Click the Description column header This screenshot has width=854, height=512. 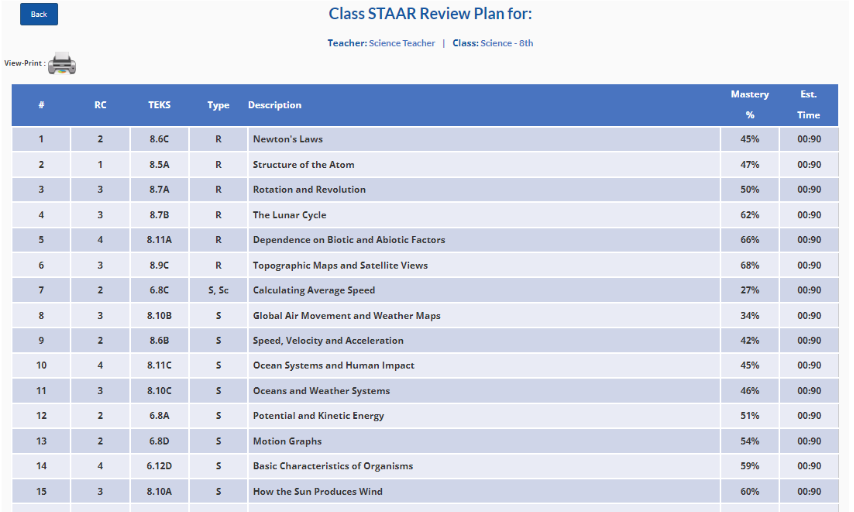[x=275, y=105]
